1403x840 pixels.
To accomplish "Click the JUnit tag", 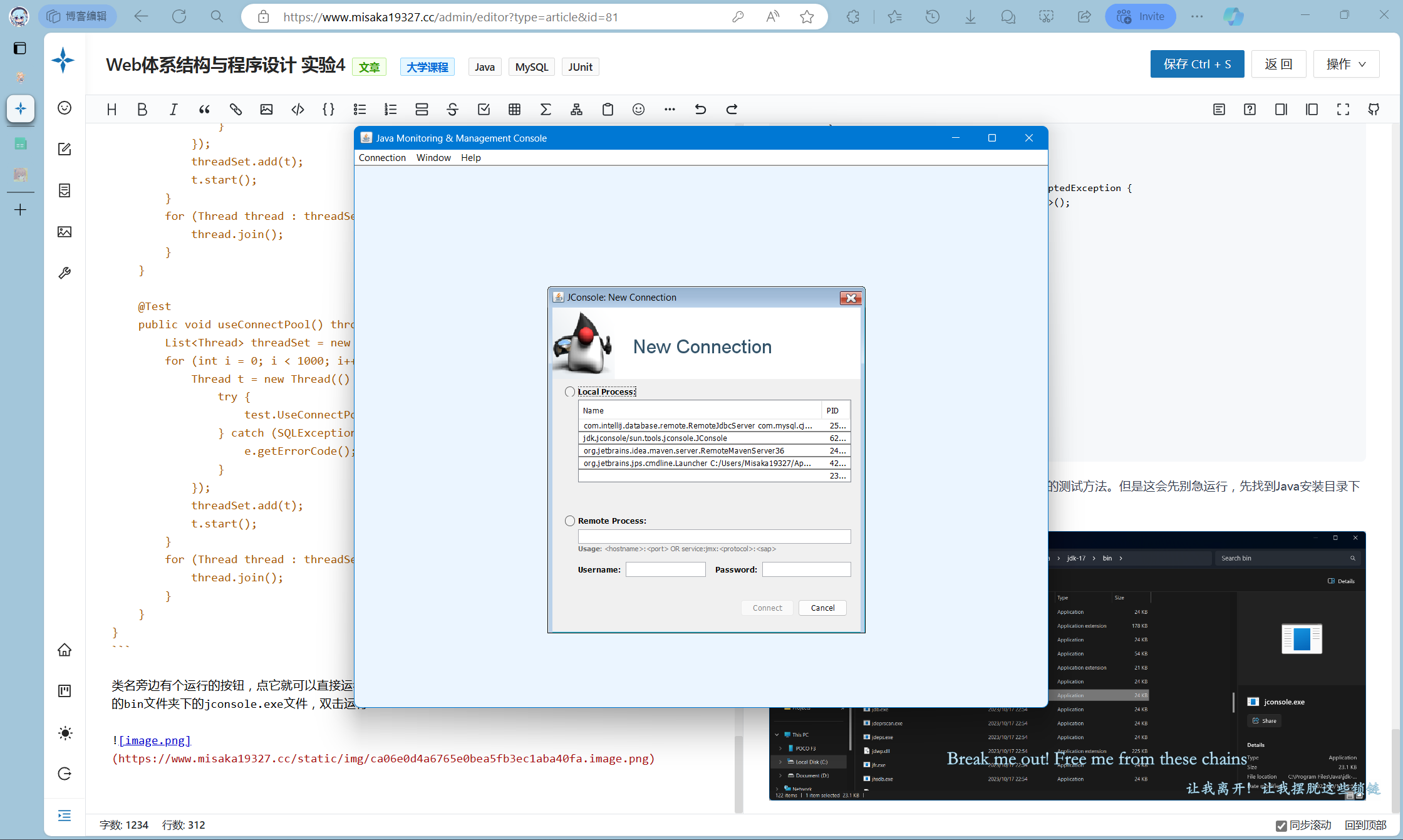I will coord(580,67).
